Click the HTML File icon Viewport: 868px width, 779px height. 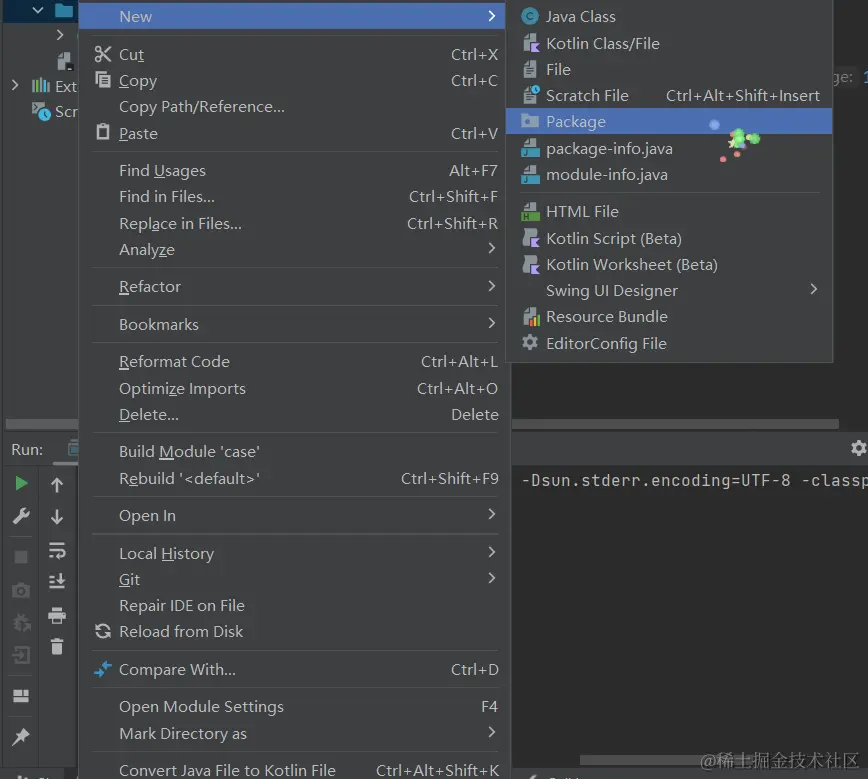pyautogui.click(x=530, y=211)
